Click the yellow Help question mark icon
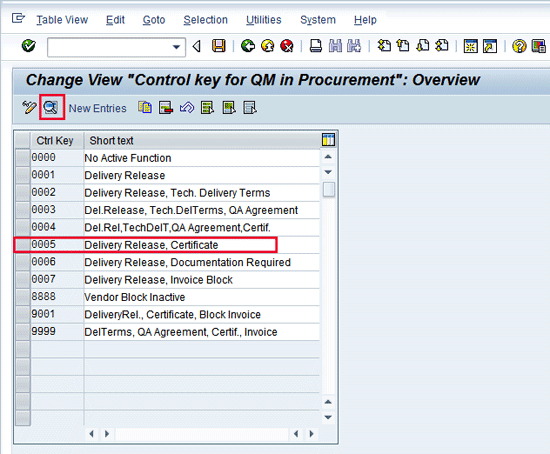The width and height of the screenshot is (550, 454). (x=519, y=46)
